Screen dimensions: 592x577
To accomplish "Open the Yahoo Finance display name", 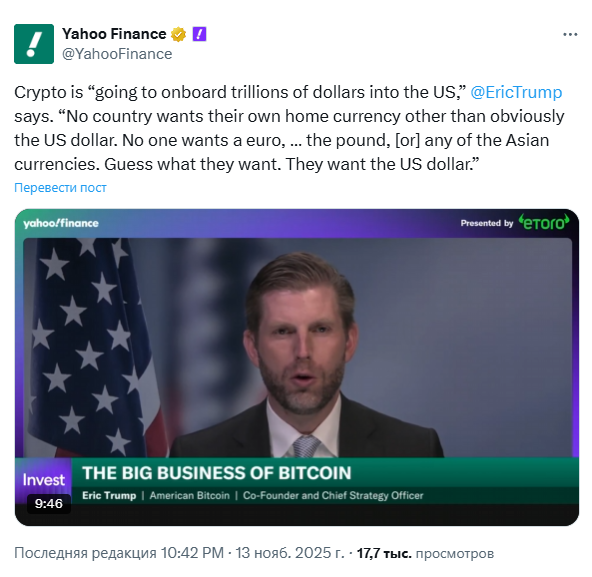I will click(114, 34).
